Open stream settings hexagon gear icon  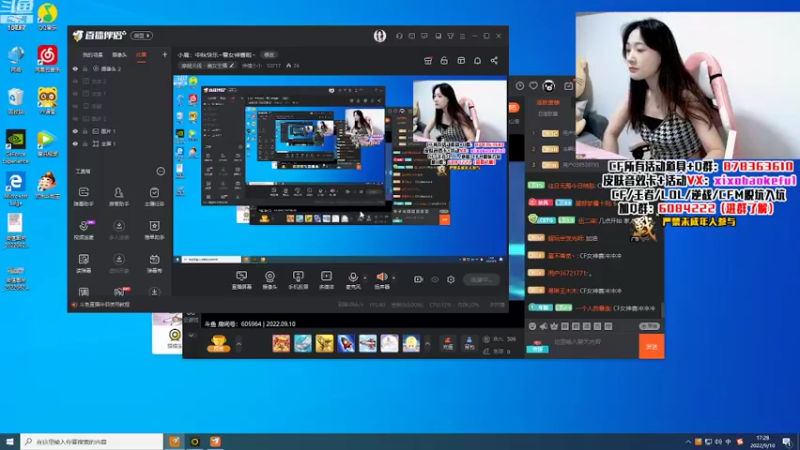click(x=451, y=280)
